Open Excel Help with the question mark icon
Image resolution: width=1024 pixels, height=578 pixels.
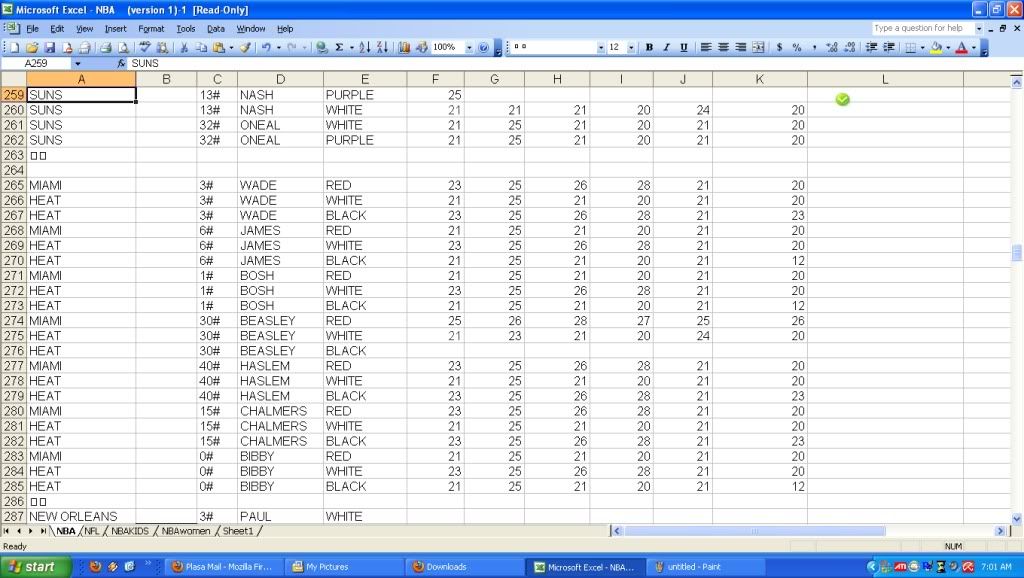pos(483,48)
